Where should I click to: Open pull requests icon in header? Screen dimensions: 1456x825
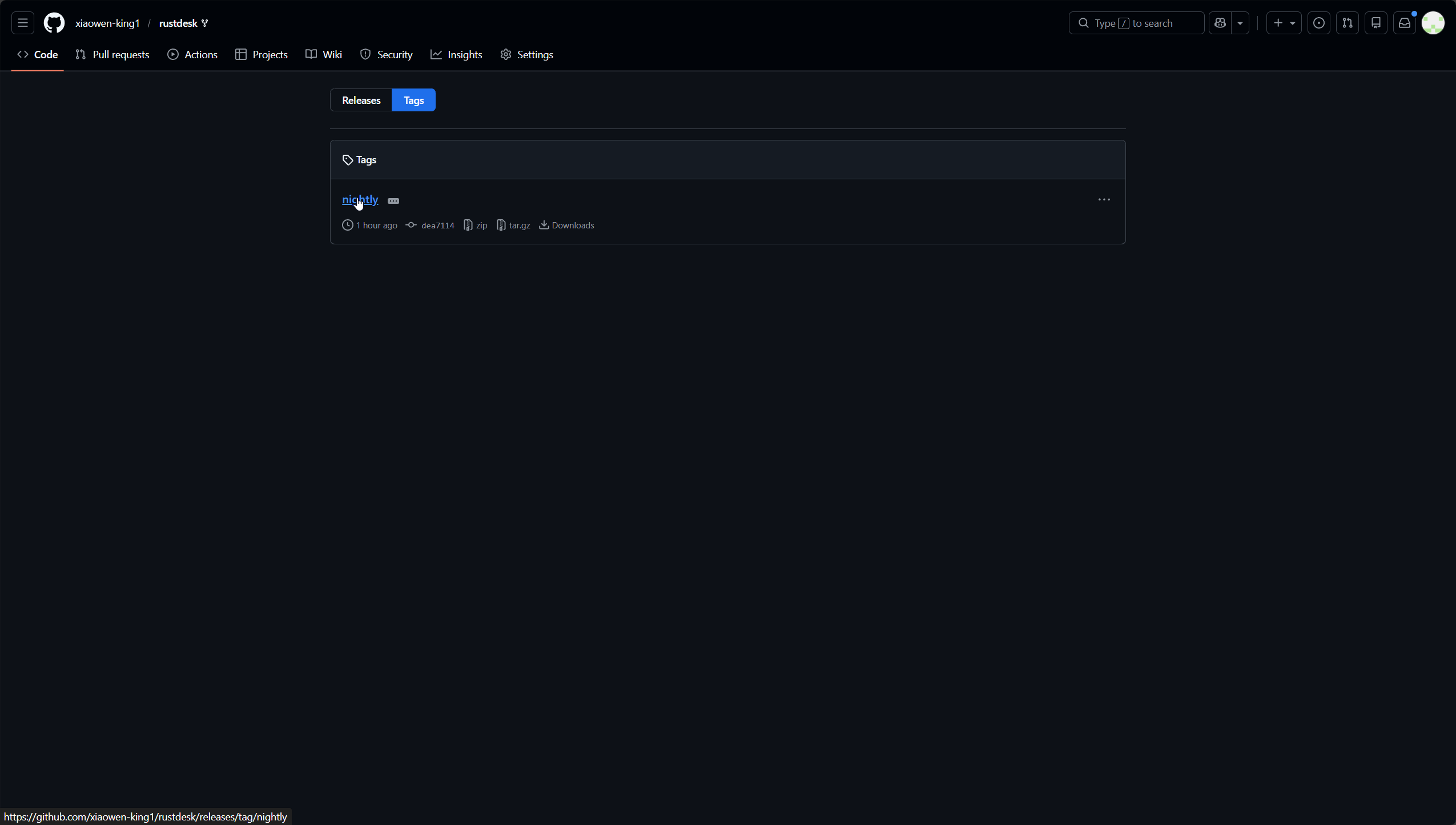pos(1347,23)
